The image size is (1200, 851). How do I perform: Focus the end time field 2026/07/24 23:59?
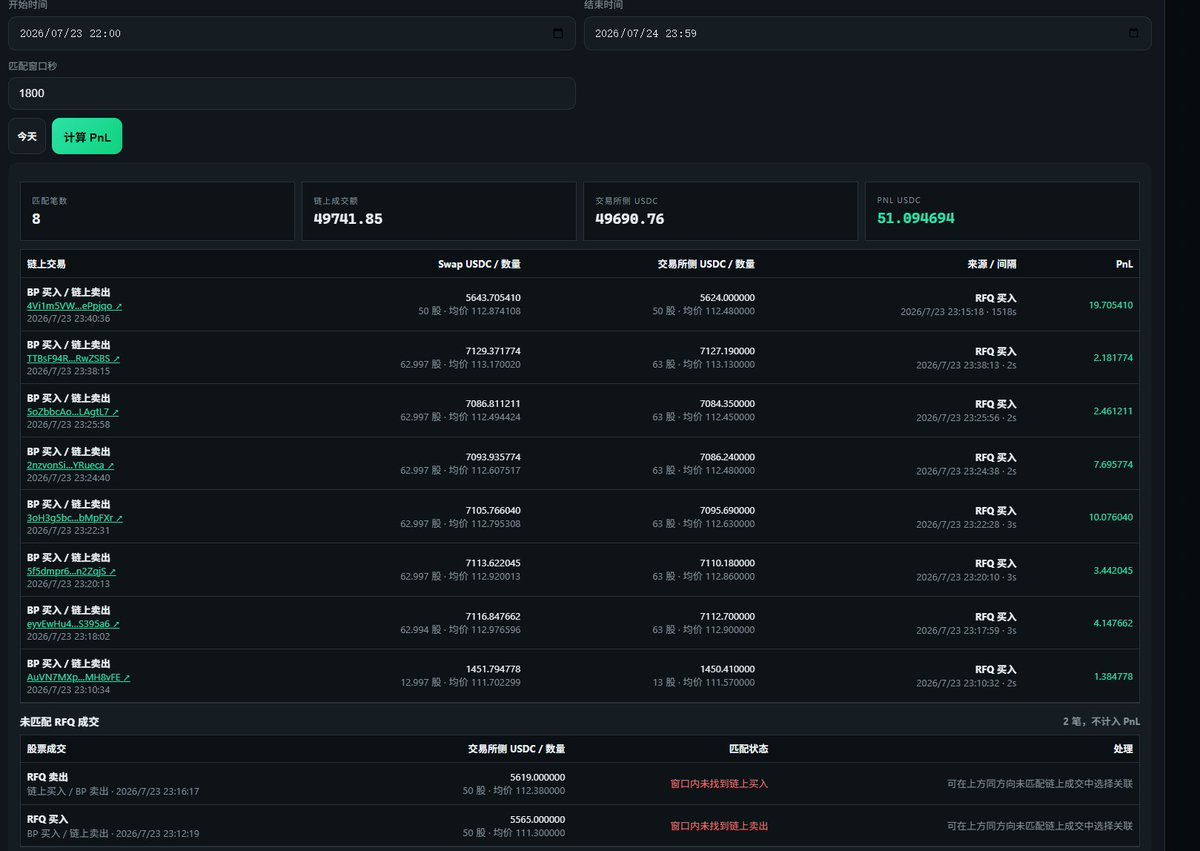(x=867, y=33)
